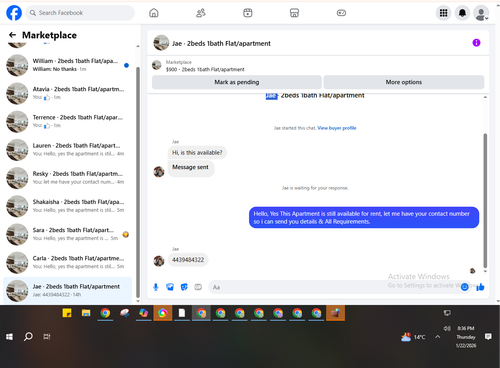This screenshot has width=500, height=368.
Task: Open Shakaisha's 2beds 1bath conversation
Action: (x=67, y=206)
